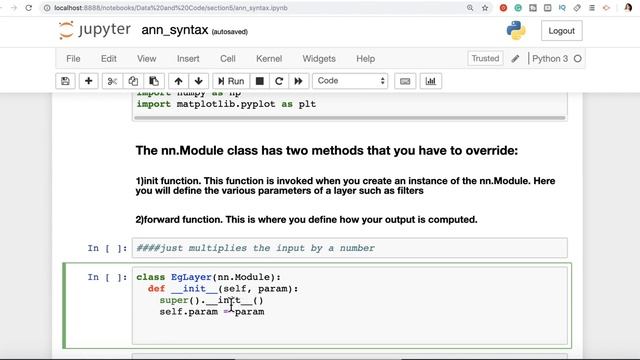This screenshot has width=640, height=360.
Task: Interrupt the kernel with stop icon
Action: (x=260, y=81)
